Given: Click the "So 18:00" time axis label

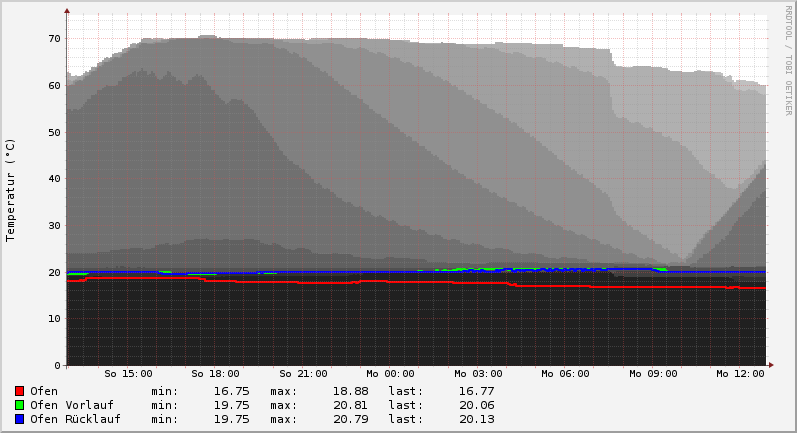Looking at the screenshot, I should pos(215,374).
